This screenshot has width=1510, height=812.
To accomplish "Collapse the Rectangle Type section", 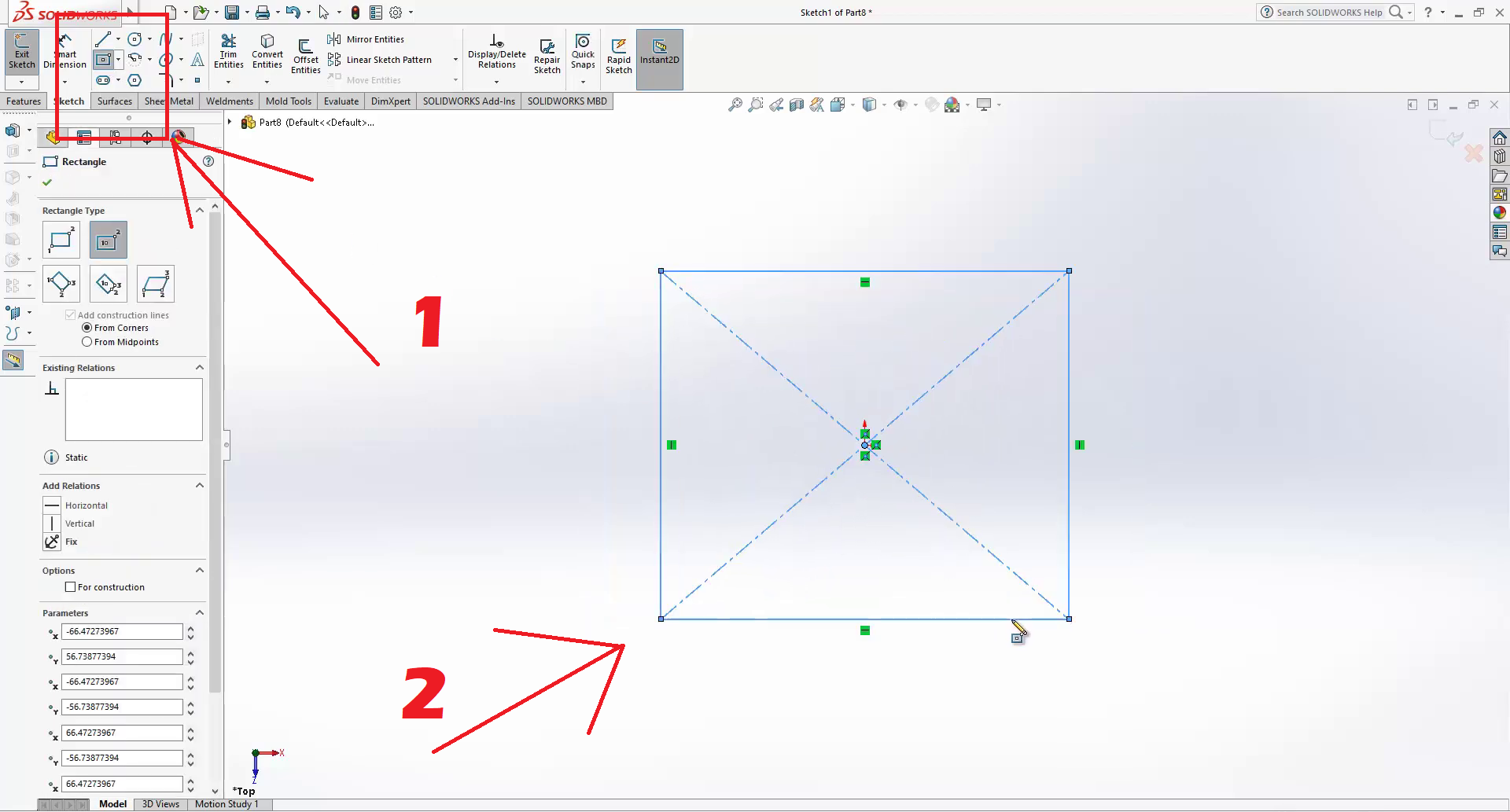I will [x=200, y=211].
